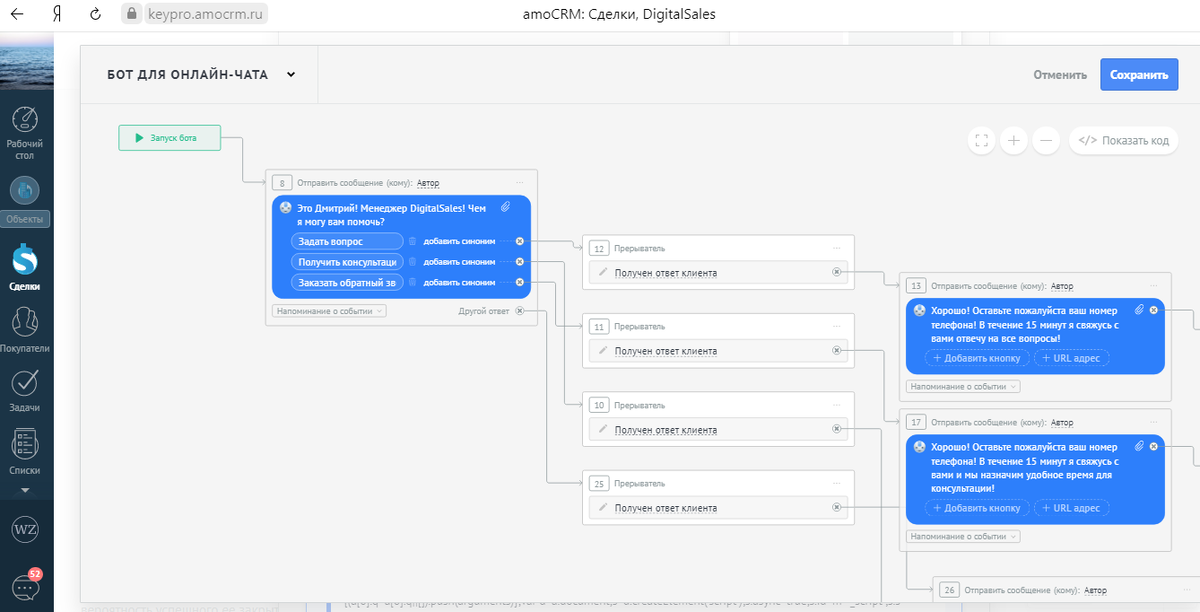Add button Добавить кнопку in step 13
This screenshot has width=1200, height=612.
pos(977,358)
